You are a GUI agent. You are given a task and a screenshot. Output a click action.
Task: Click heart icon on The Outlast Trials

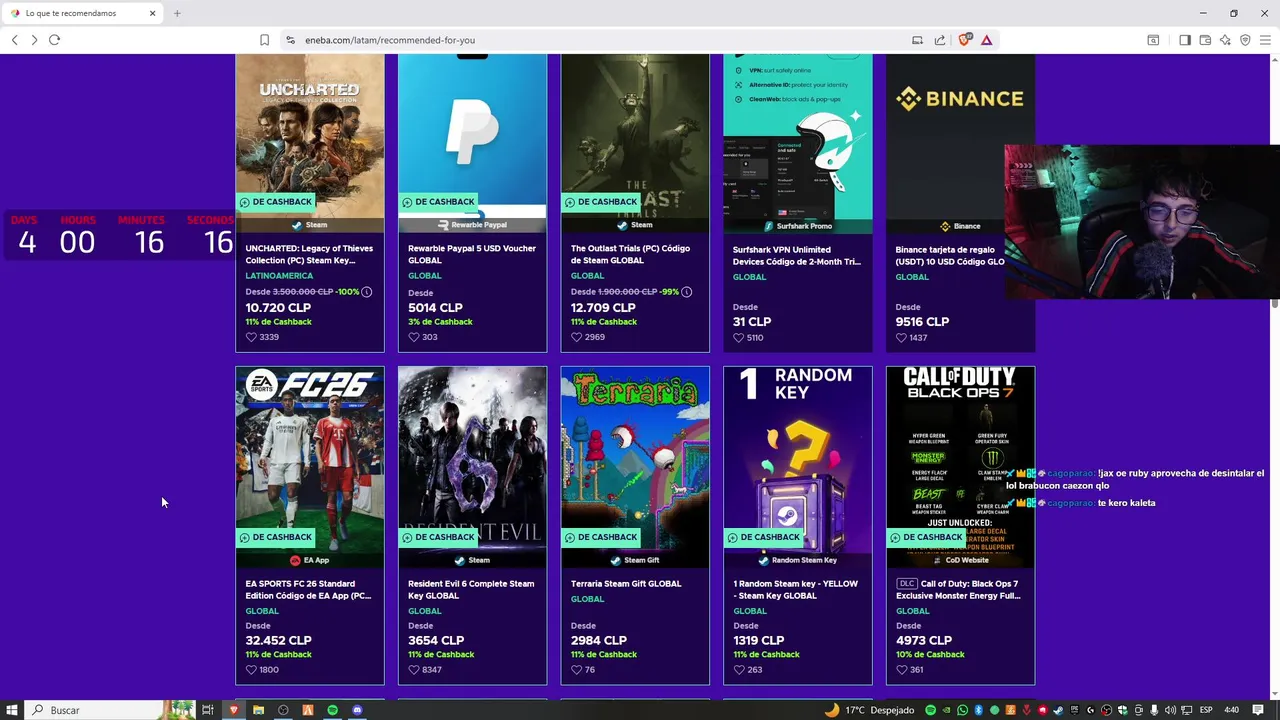coord(577,337)
